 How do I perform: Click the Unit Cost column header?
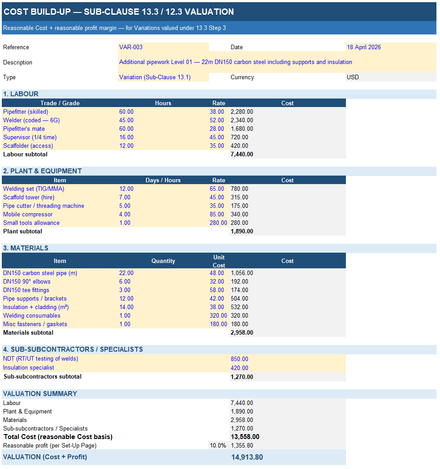point(219,261)
